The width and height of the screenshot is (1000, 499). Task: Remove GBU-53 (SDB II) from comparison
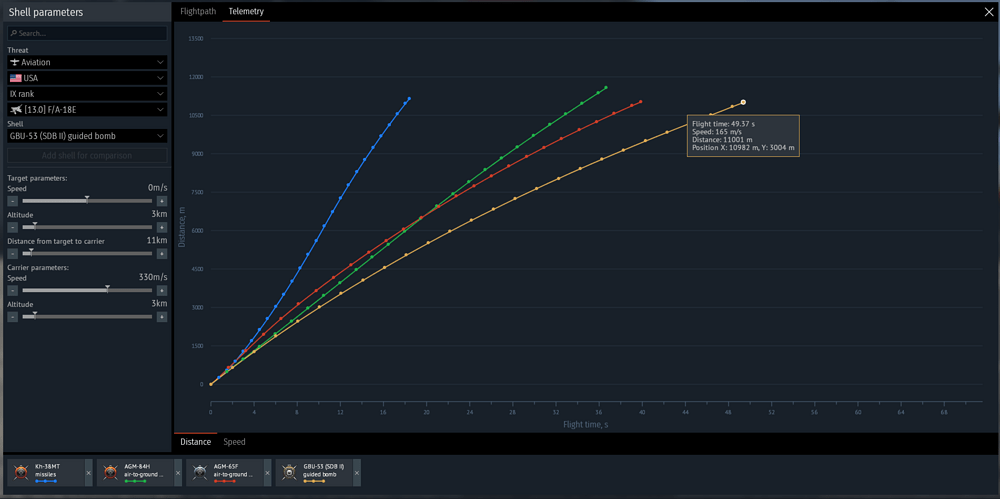(x=357, y=473)
